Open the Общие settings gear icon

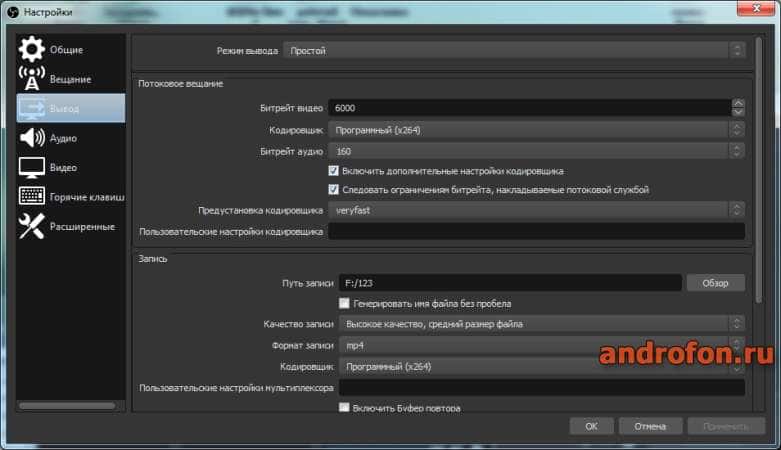[32, 49]
